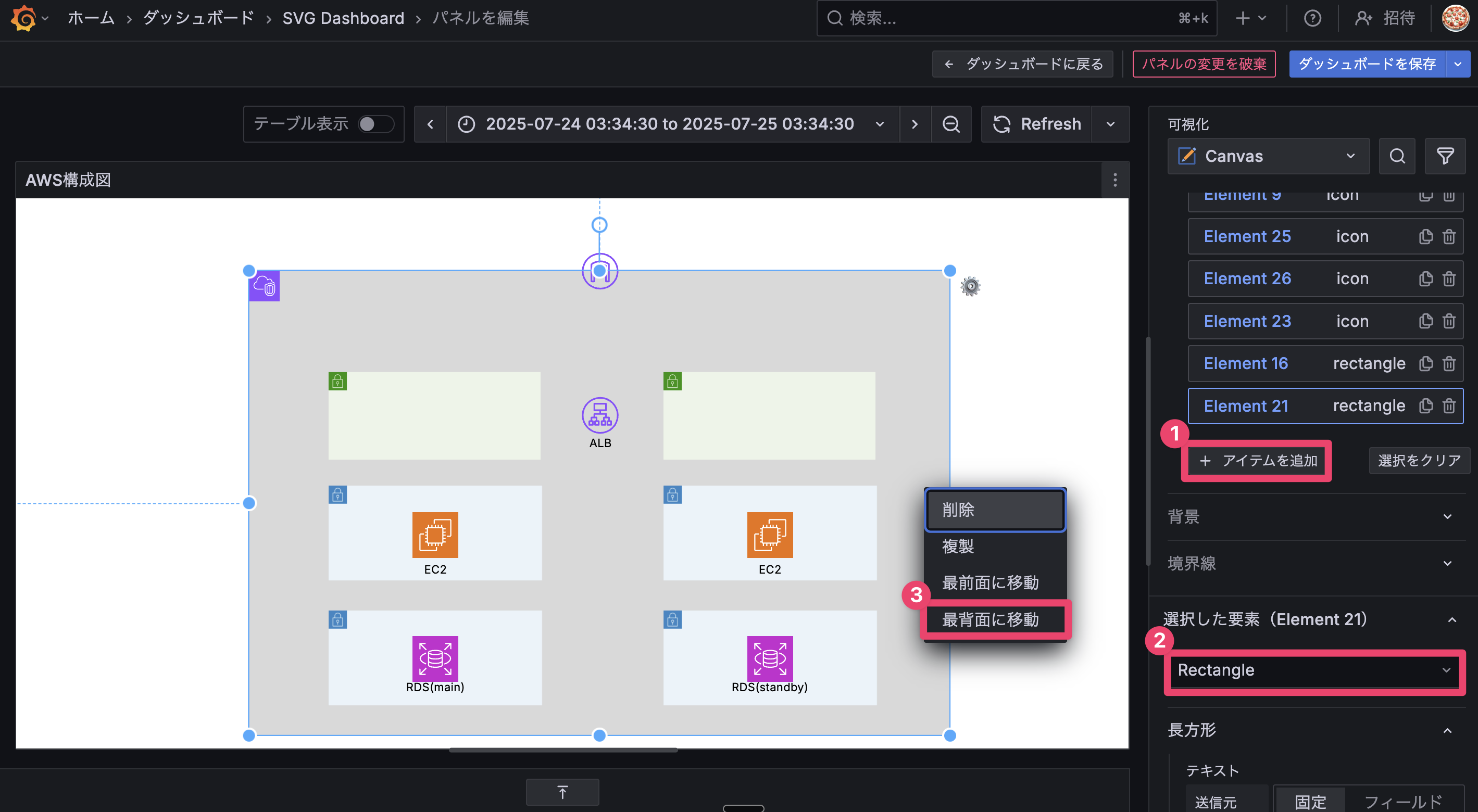Select the left EC2 orange icon
1478x812 pixels.
click(435, 535)
